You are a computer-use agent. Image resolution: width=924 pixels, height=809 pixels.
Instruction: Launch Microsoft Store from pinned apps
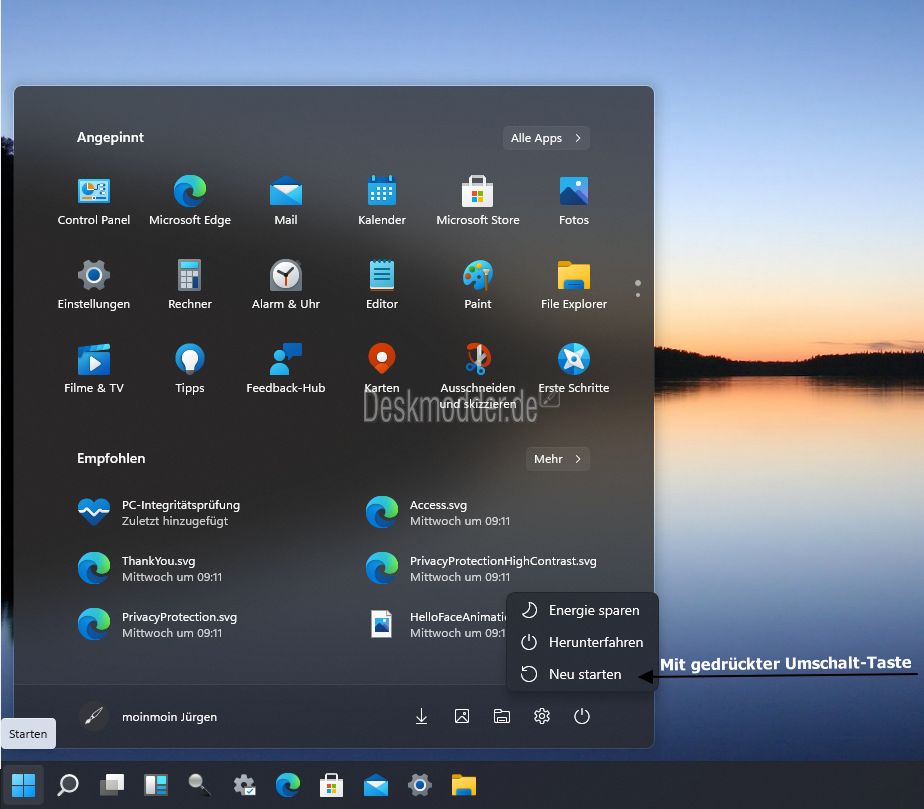pos(478,200)
